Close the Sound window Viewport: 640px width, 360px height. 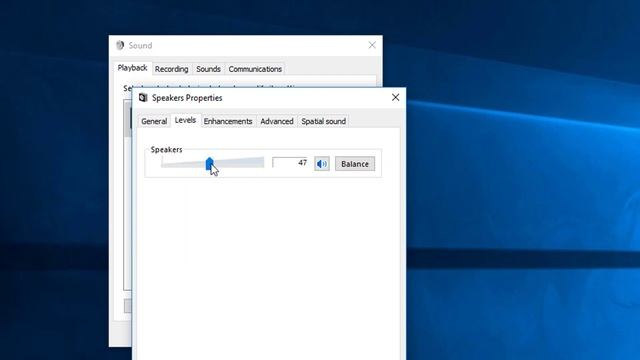pos(372,45)
